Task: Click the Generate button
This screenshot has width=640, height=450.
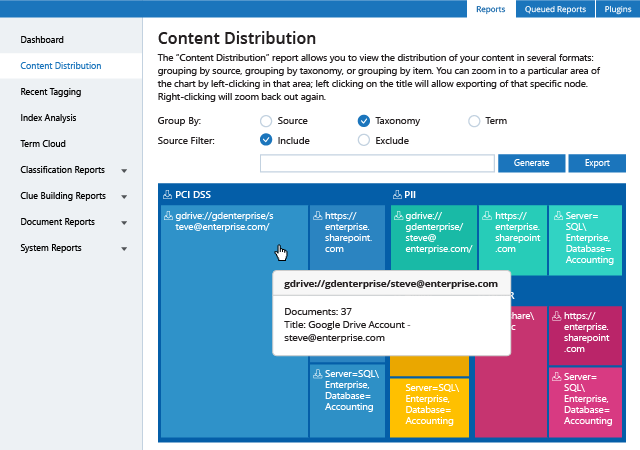Action: (531, 163)
